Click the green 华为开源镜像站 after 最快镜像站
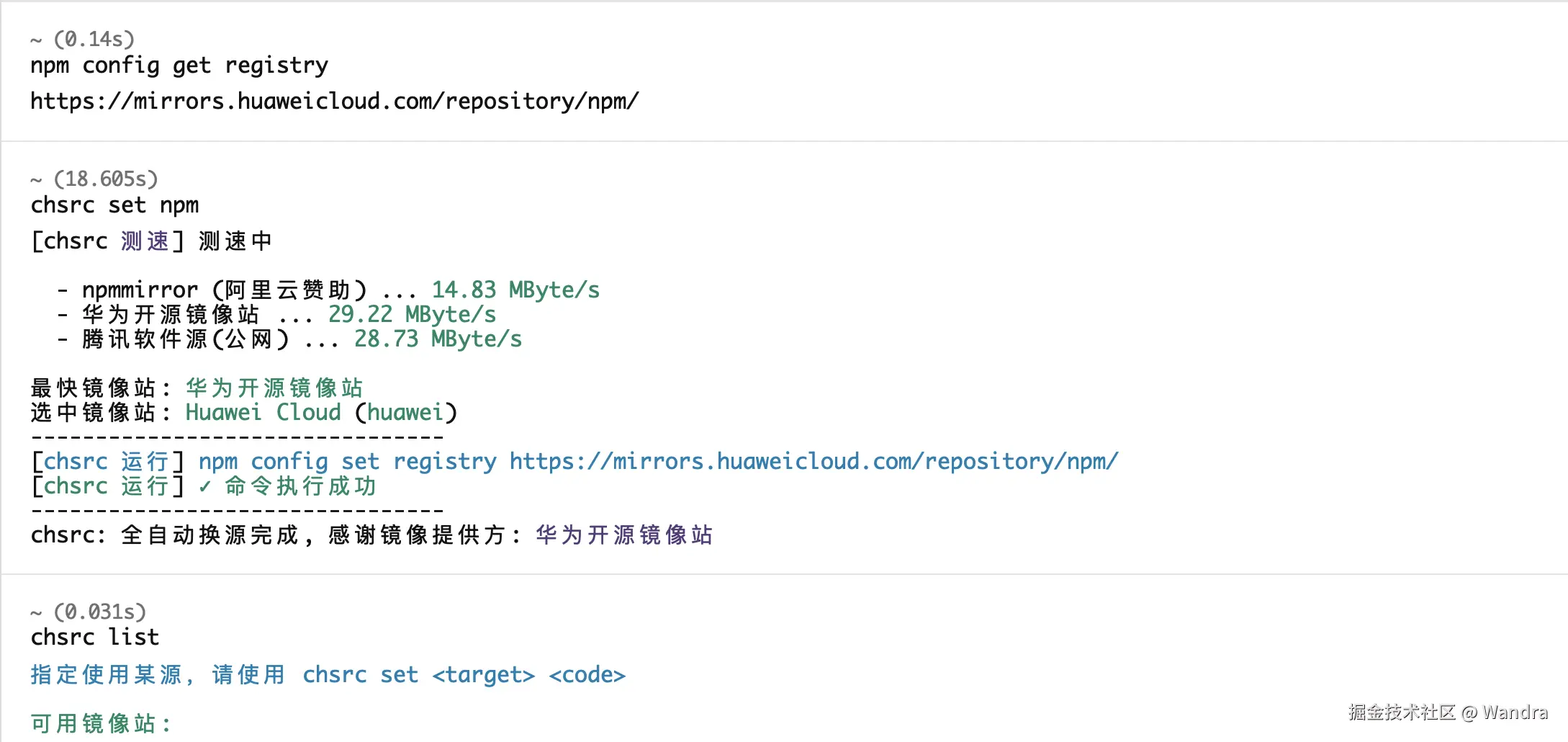The image size is (1568, 742). click(274, 388)
